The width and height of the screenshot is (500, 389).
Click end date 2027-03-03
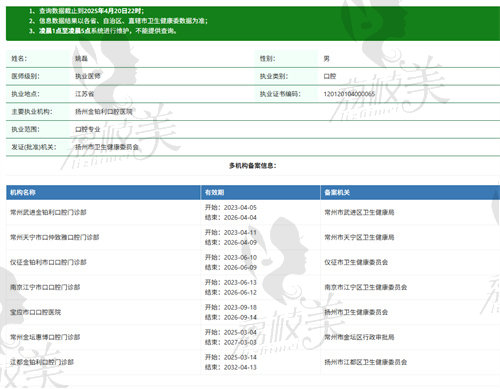(240, 342)
